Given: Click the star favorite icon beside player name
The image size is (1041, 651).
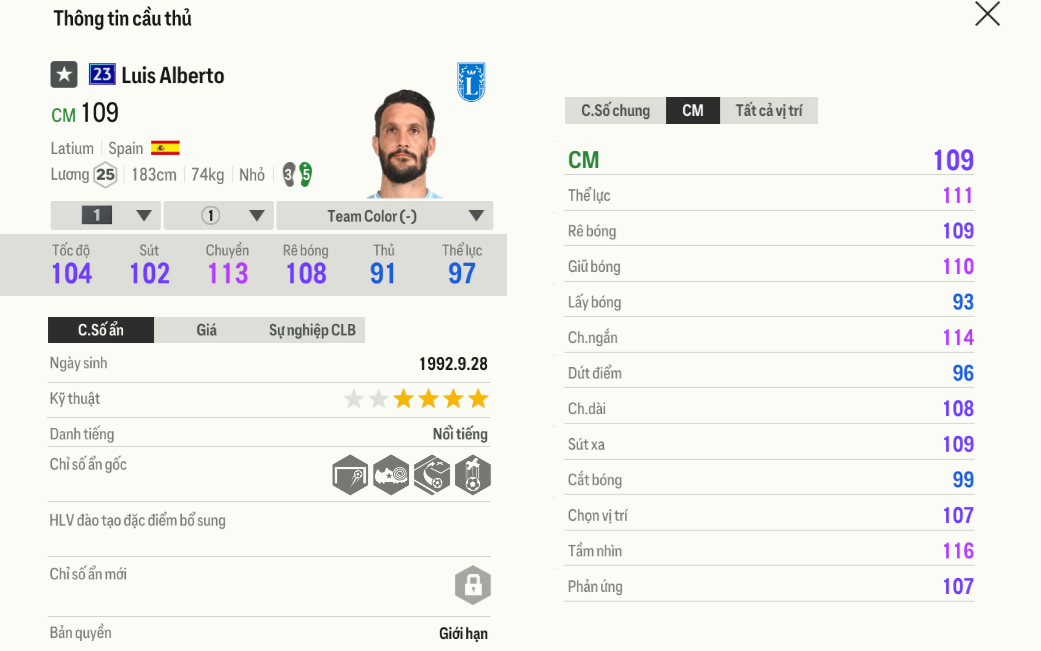Looking at the screenshot, I should pyautogui.click(x=64, y=75).
